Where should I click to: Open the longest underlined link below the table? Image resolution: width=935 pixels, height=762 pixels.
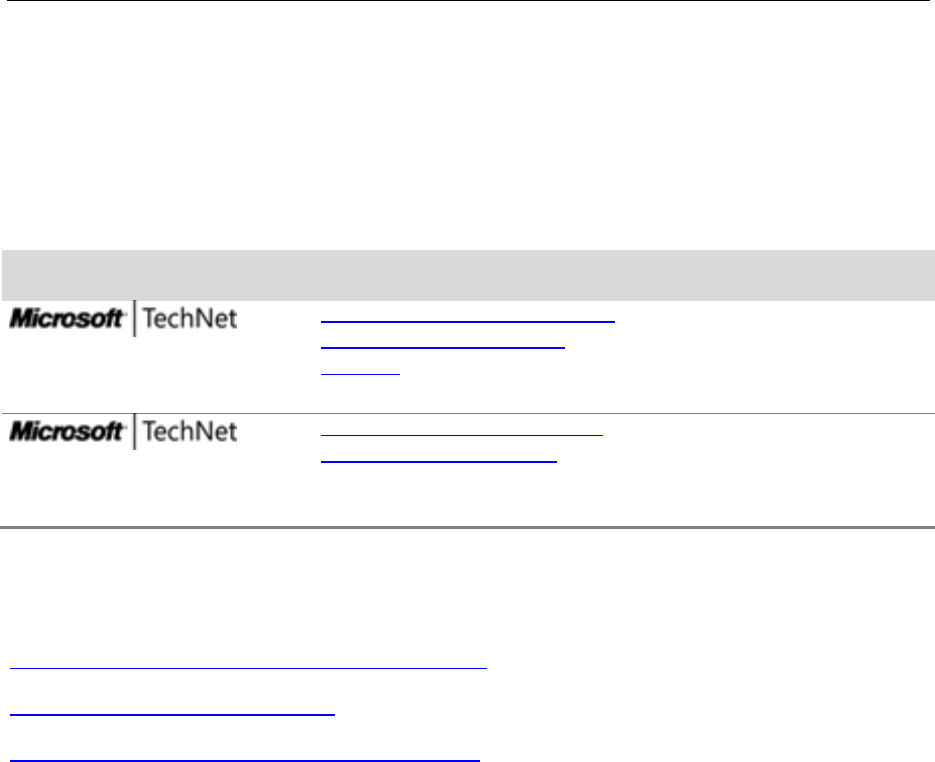tap(248, 668)
